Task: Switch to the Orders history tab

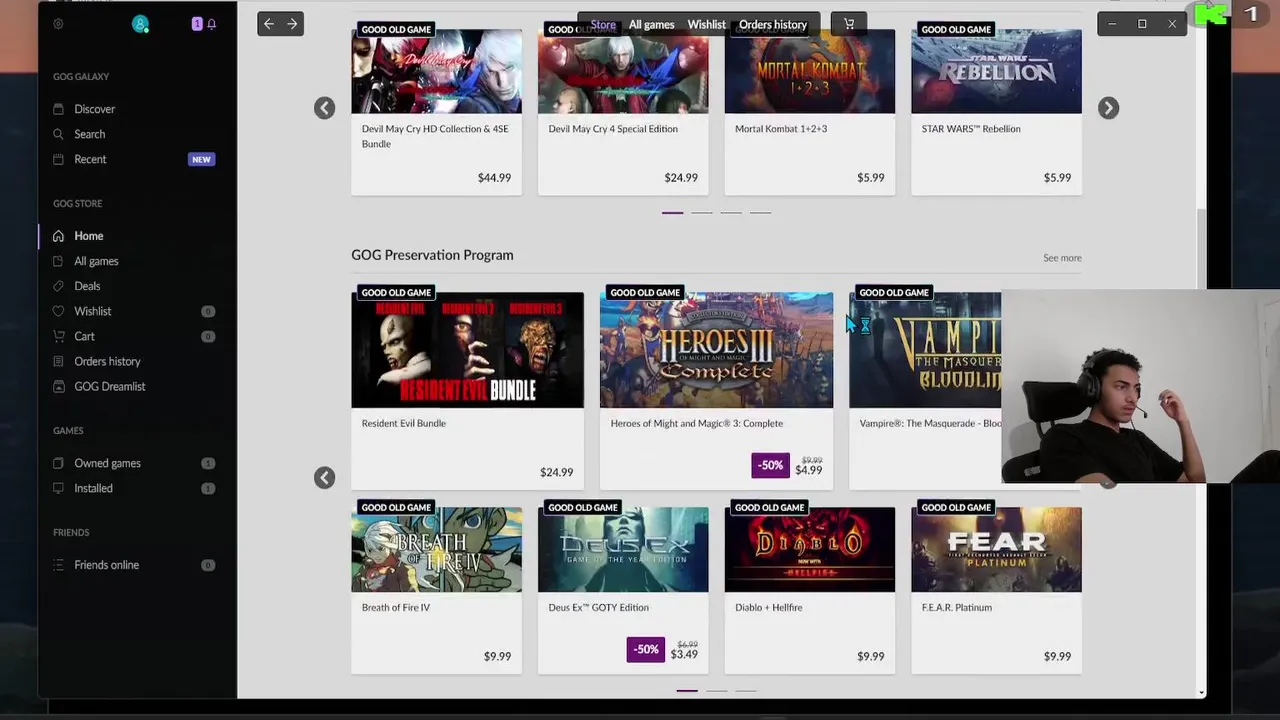Action: coord(773,24)
